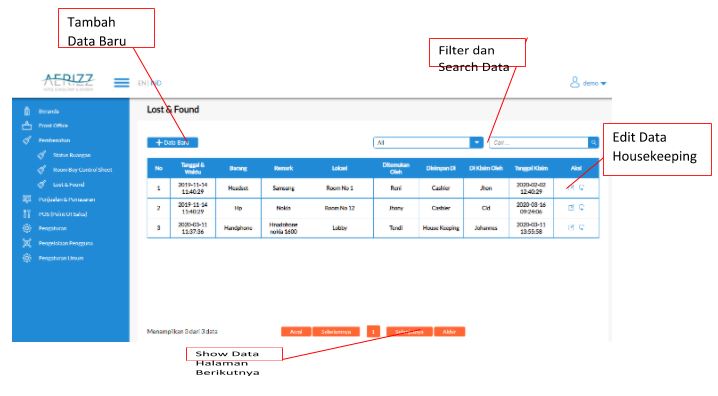Click the Pengaturan Umum gear icon
This screenshot has height=396, width=718.
[27, 258]
